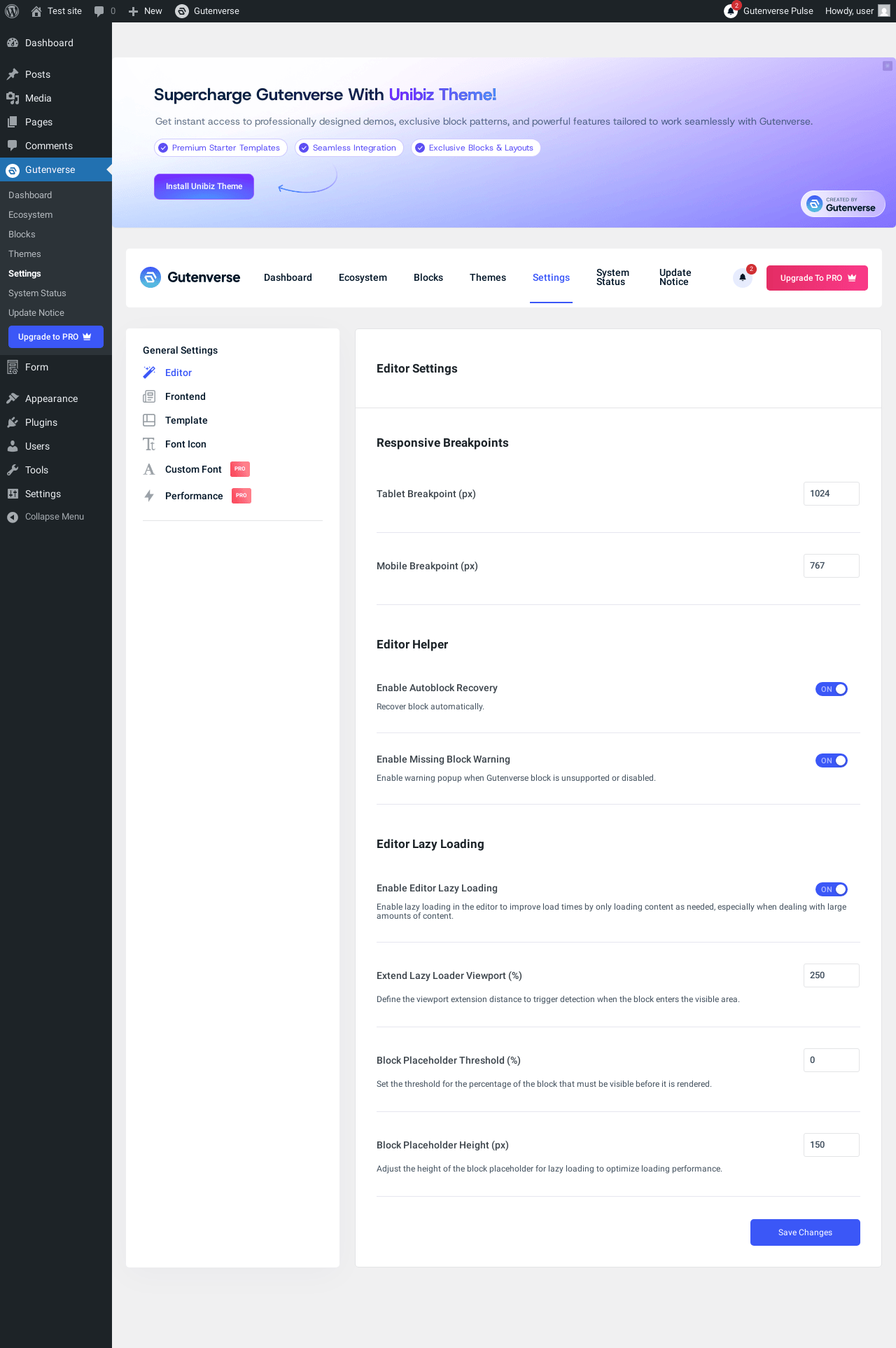Viewport: 896px width, 1348px height.
Task: Switch to Blocks tab in Gutenverse header
Action: point(428,277)
